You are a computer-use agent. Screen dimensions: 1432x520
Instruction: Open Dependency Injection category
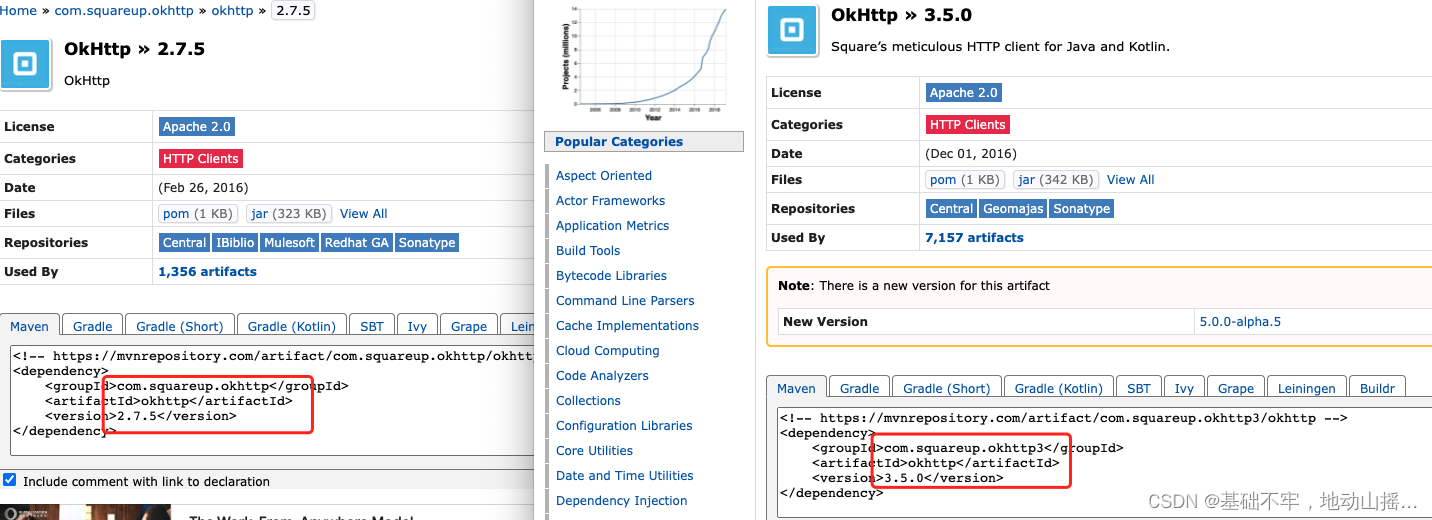(622, 500)
